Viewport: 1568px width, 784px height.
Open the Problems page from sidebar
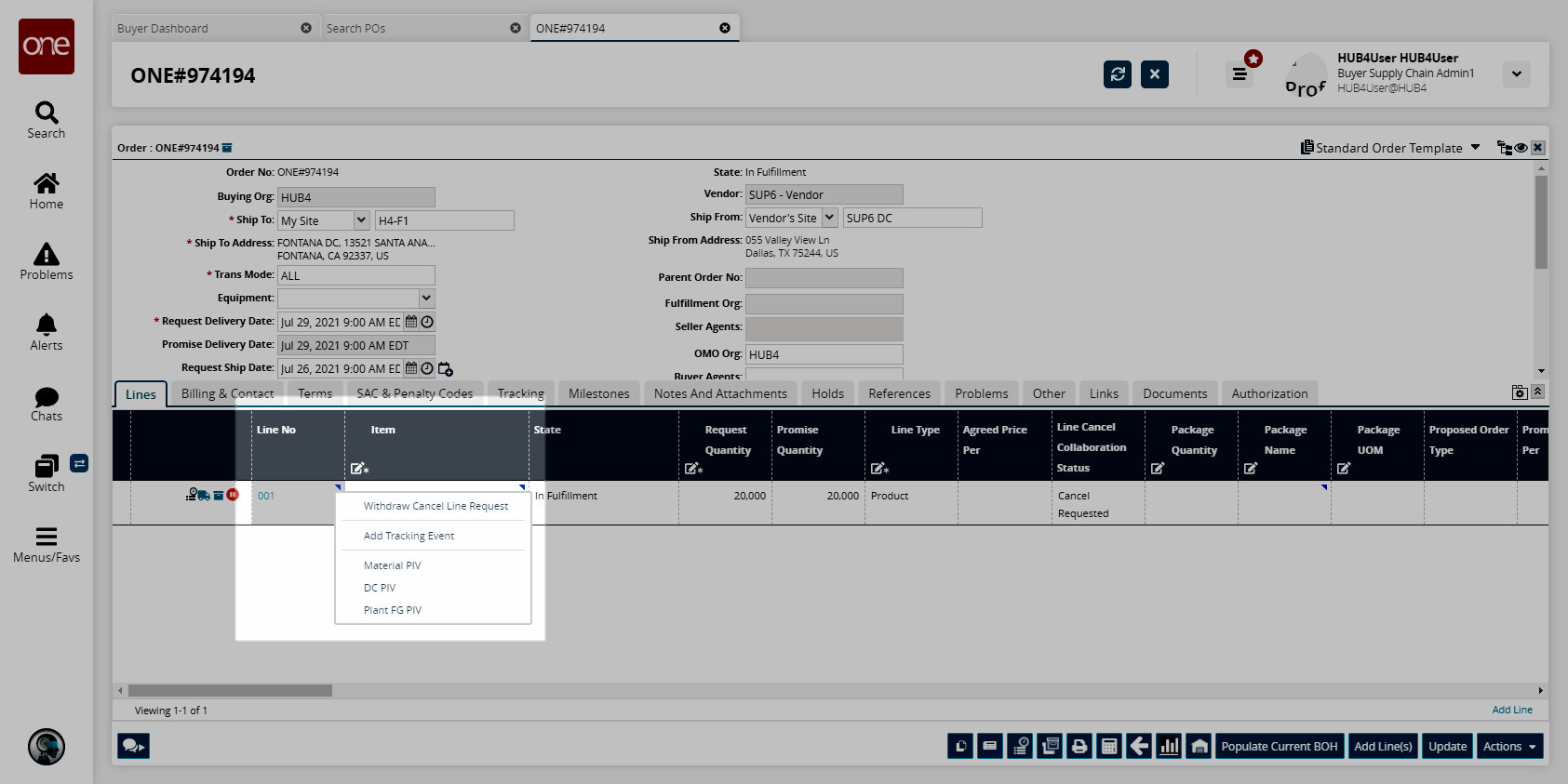[x=47, y=261]
